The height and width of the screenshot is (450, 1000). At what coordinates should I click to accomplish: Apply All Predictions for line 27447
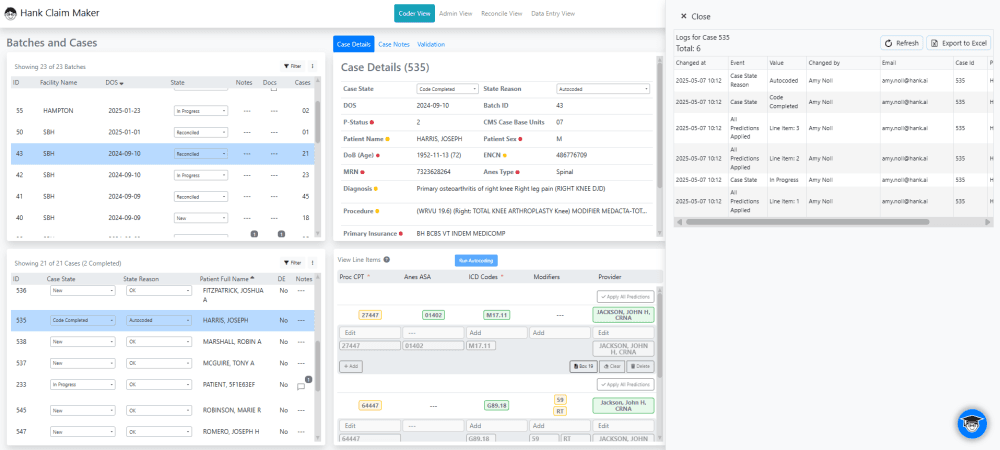coord(626,296)
